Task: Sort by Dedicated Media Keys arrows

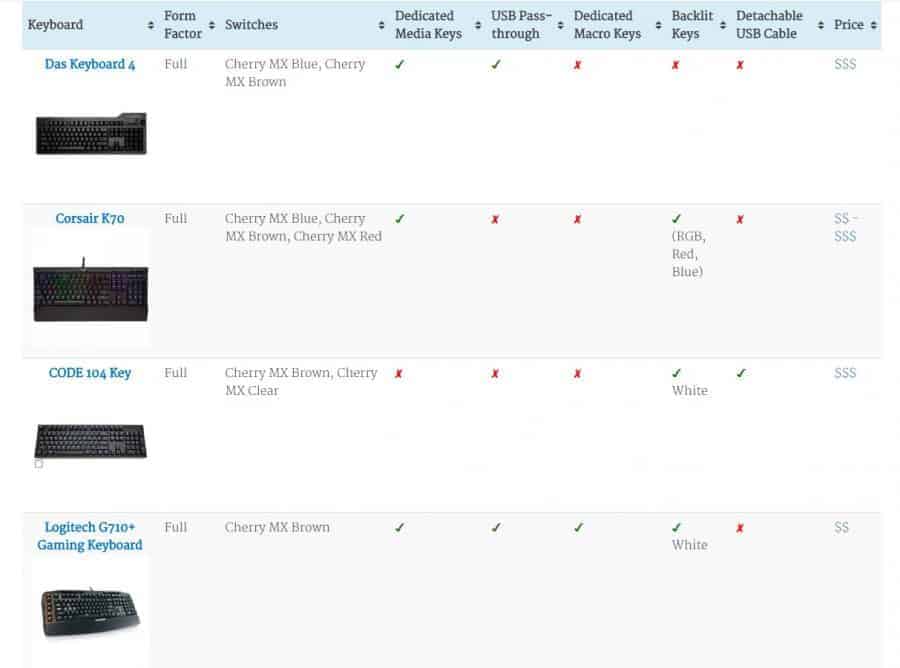Action: point(478,25)
